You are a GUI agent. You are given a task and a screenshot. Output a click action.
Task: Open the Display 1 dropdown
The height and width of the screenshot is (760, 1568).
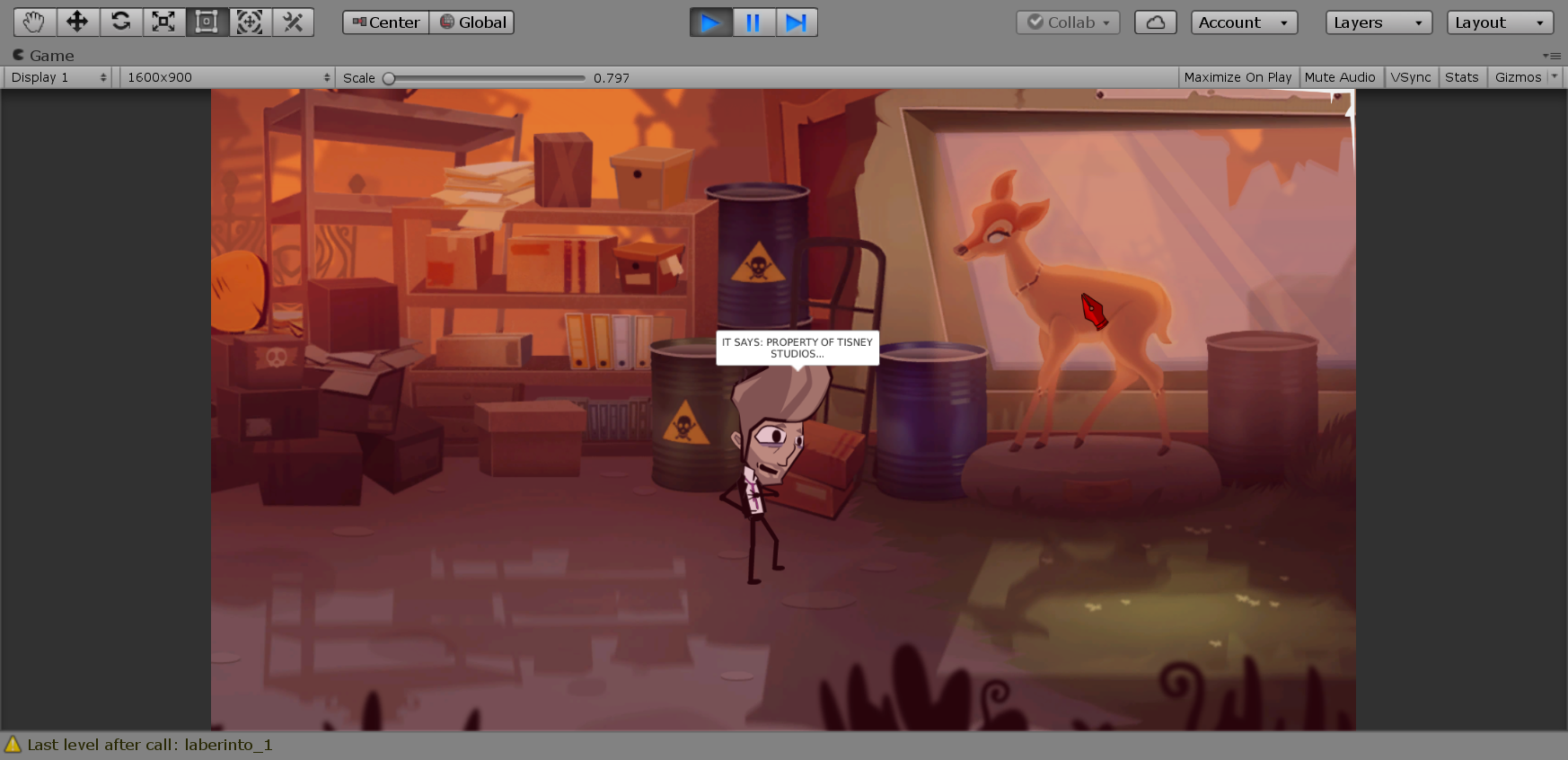pos(59,77)
